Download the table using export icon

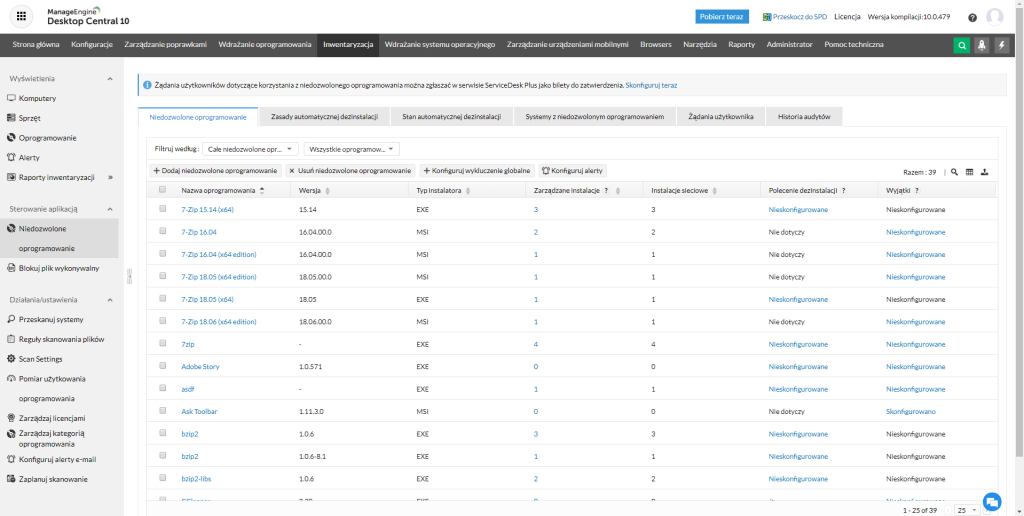(x=984, y=172)
